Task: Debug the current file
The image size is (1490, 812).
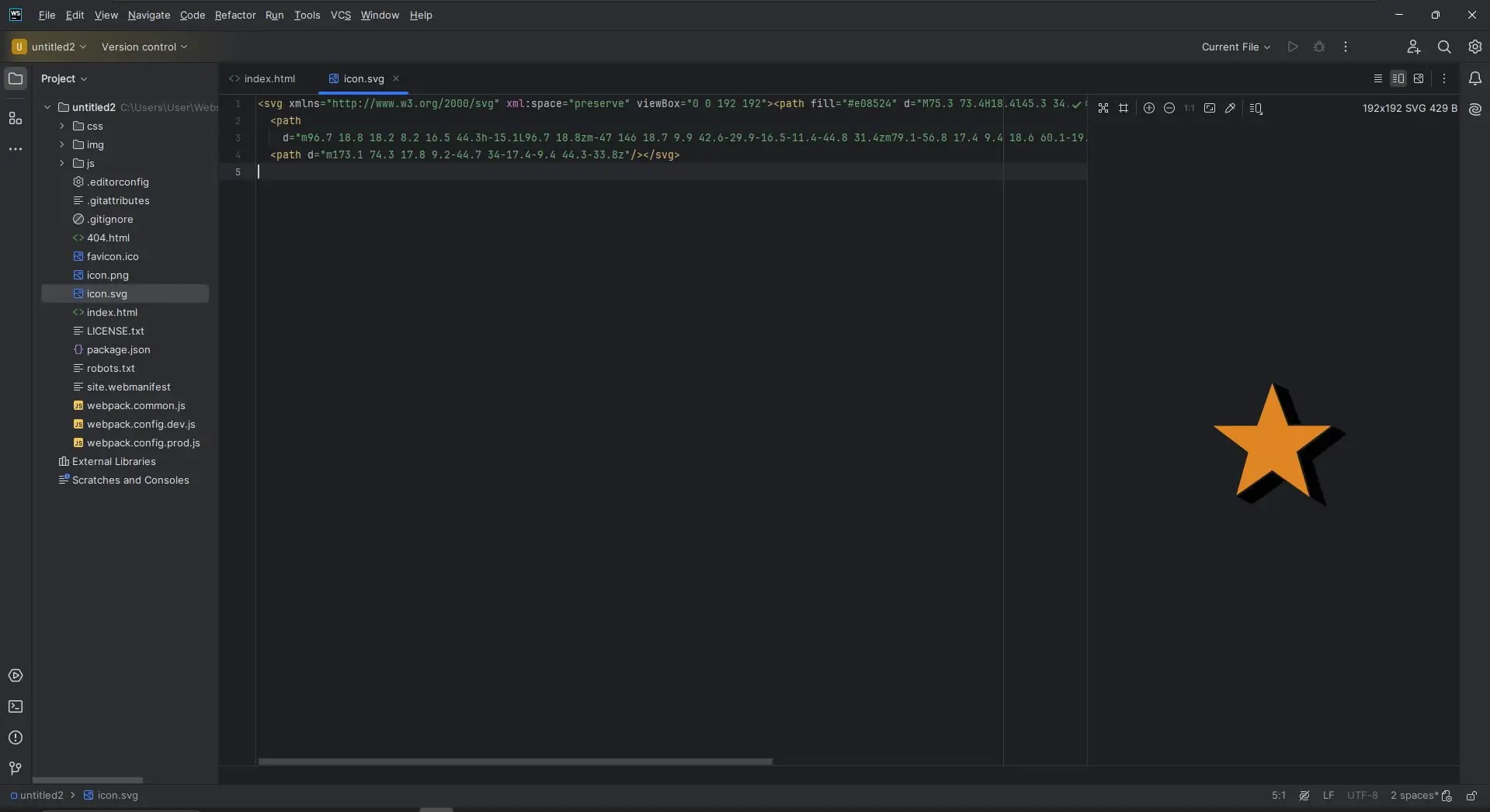Action: pyautogui.click(x=1319, y=47)
